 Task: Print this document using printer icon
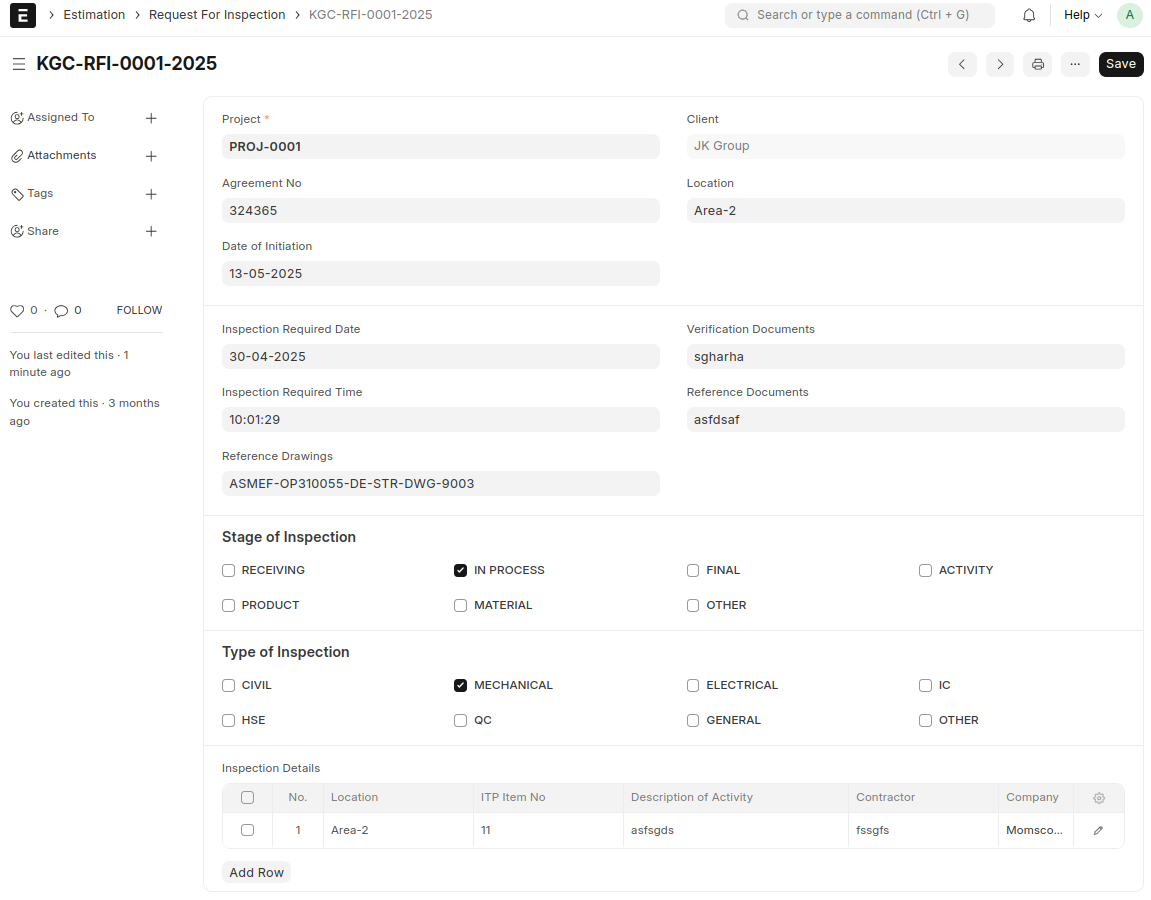coord(1037,64)
